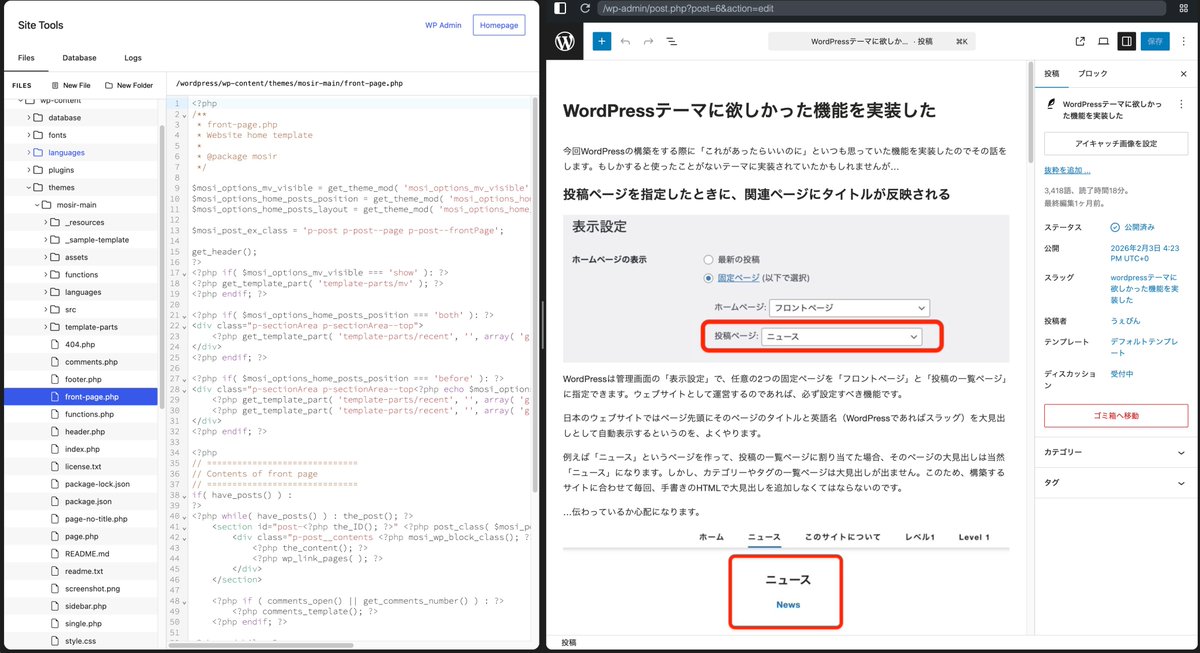Click the post icon beside sidebar title
The width and height of the screenshot is (1200, 653).
(x=1051, y=103)
